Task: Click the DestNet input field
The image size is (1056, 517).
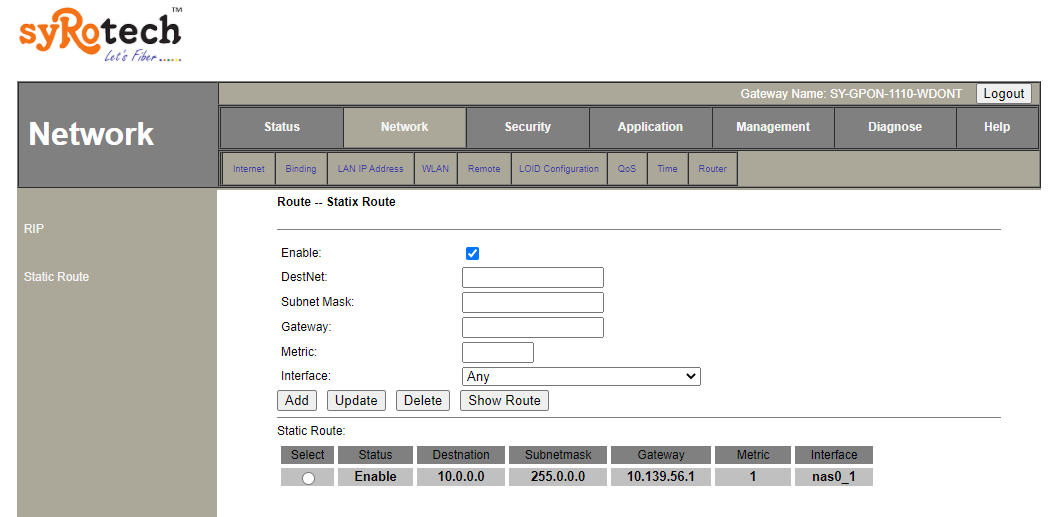Action: click(x=533, y=278)
